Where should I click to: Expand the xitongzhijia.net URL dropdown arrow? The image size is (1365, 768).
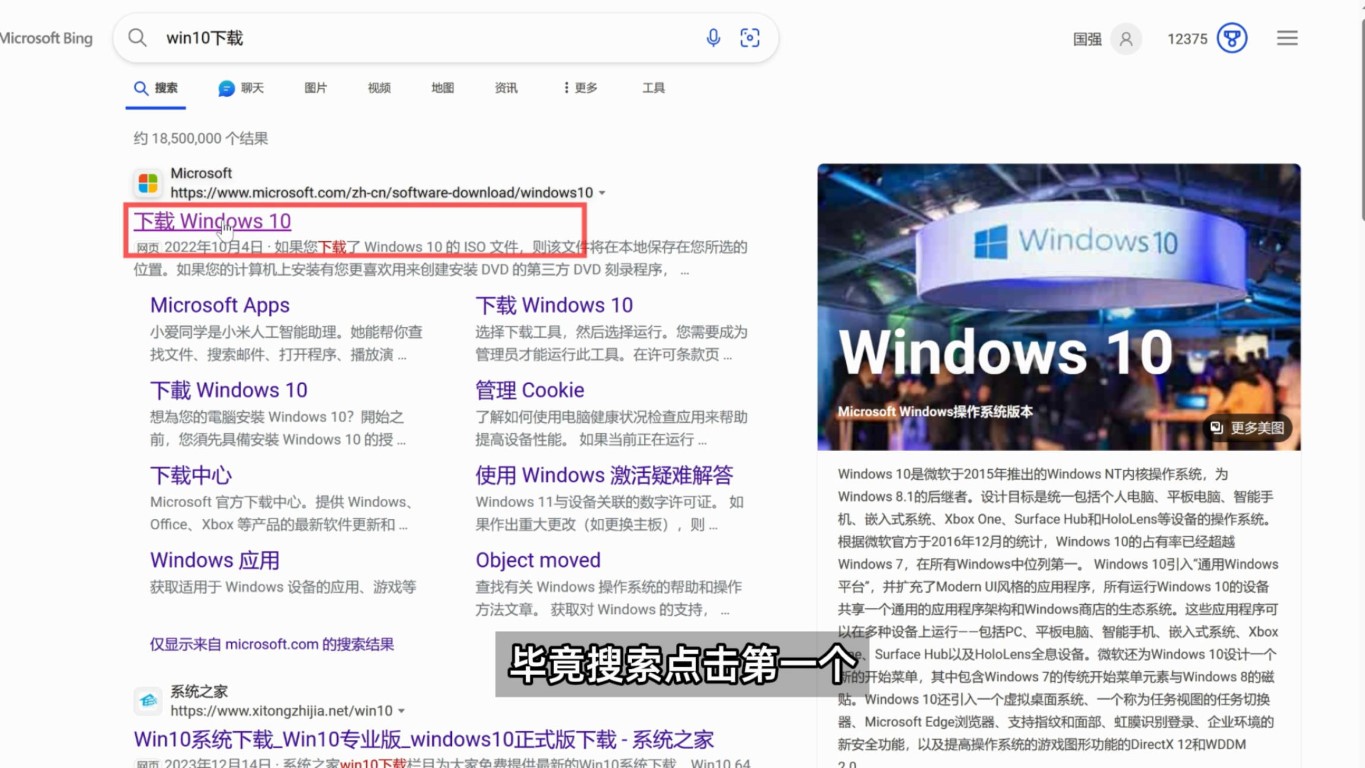(402, 711)
